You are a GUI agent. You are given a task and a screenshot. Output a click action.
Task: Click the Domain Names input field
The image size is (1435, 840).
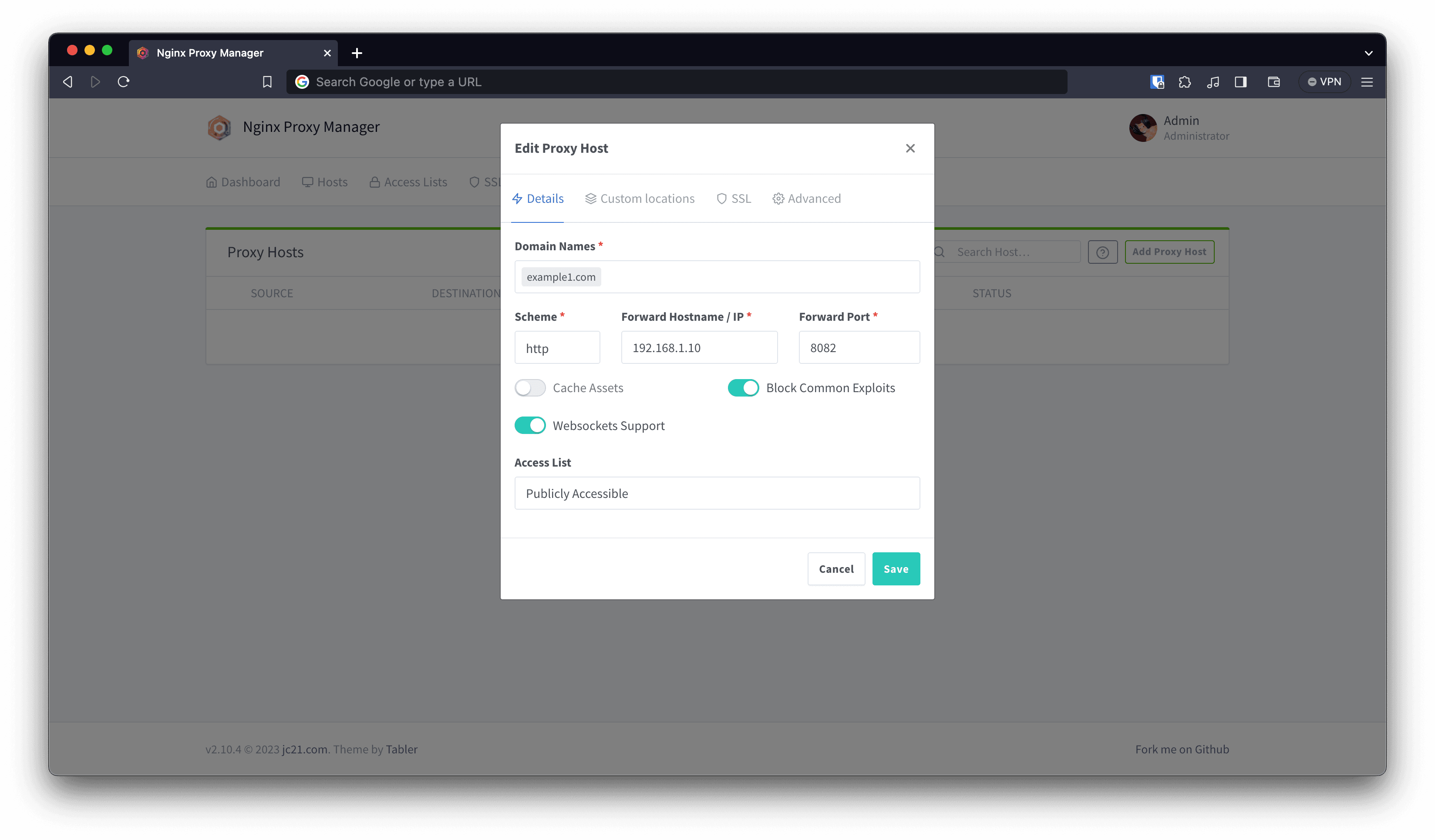point(717,277)
